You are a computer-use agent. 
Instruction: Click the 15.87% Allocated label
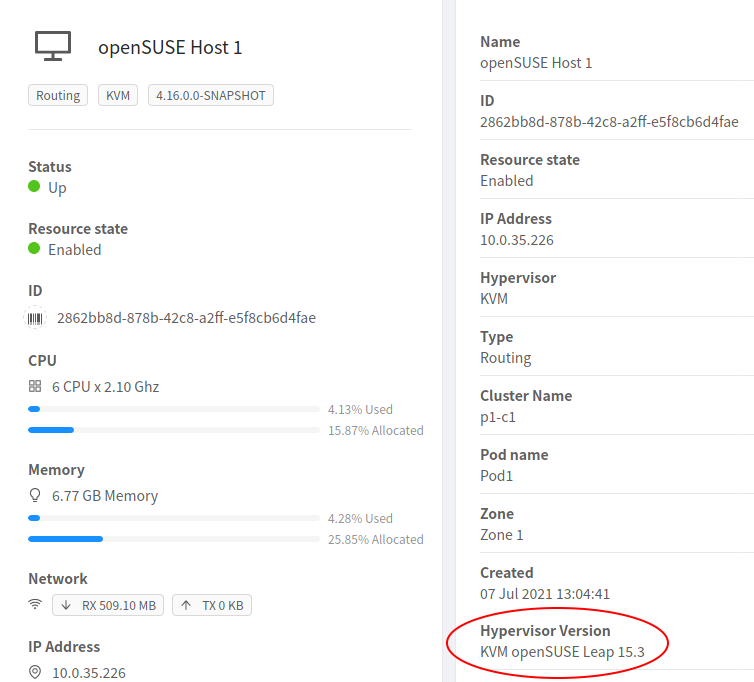click(x=376, y=430)
